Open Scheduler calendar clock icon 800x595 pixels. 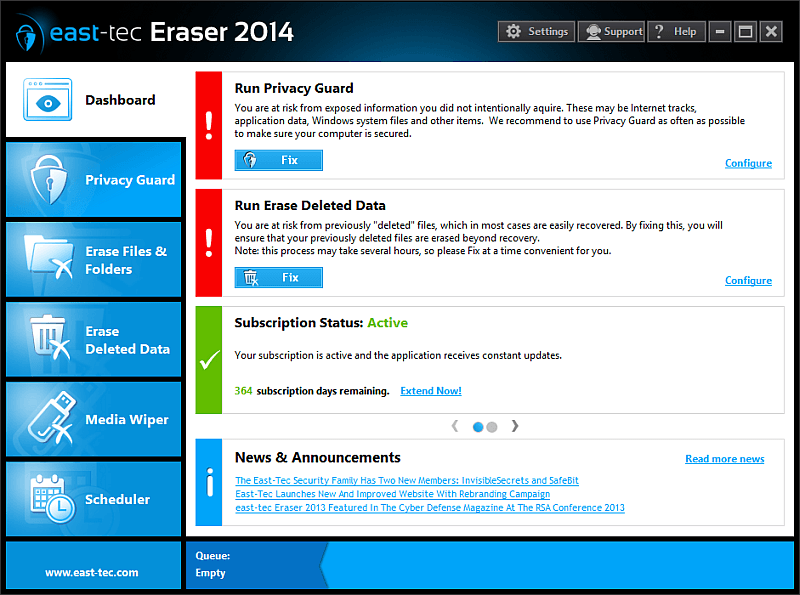click(48, 499)
